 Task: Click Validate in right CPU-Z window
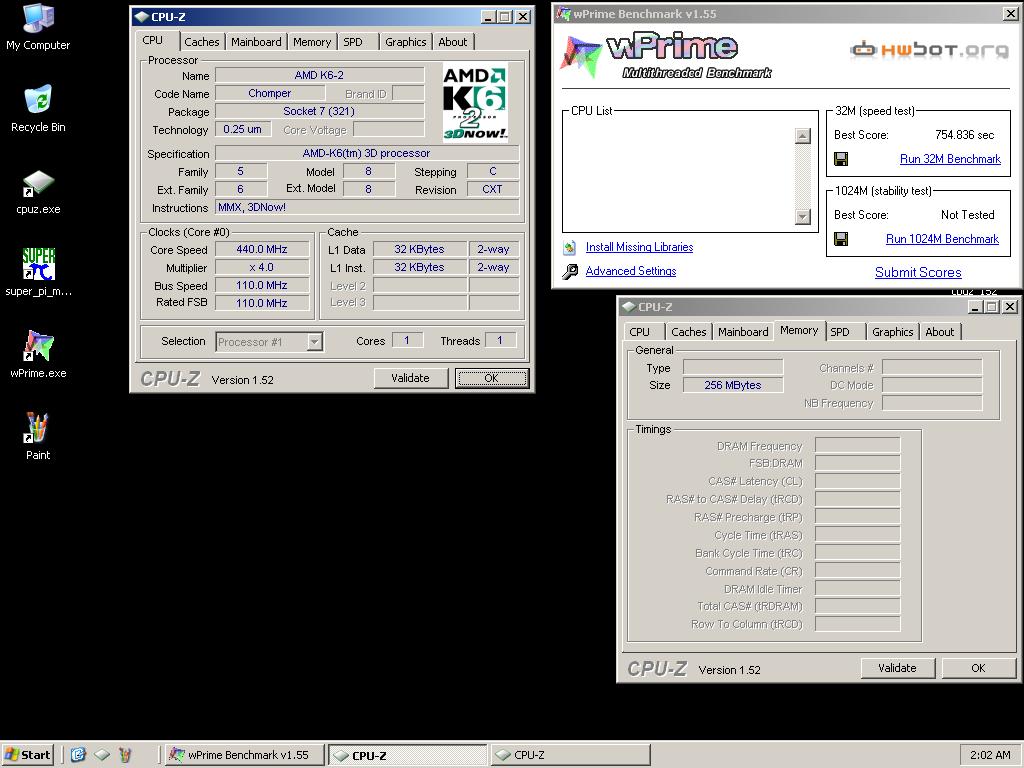pos(897,668)
